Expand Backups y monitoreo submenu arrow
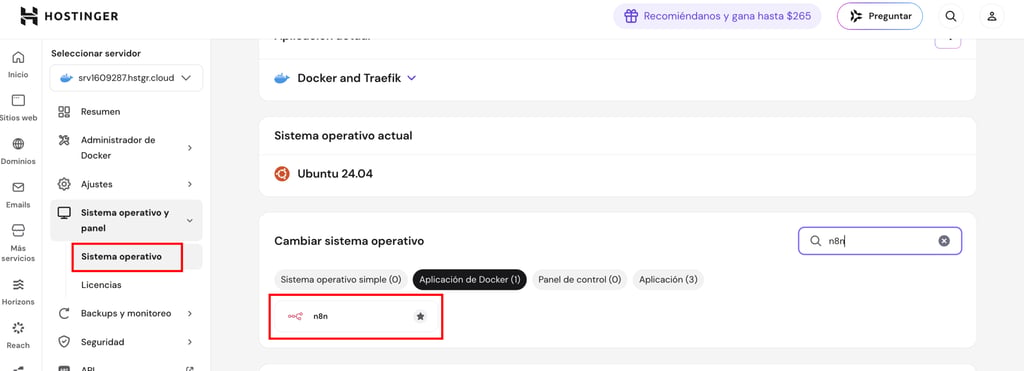 190,314
